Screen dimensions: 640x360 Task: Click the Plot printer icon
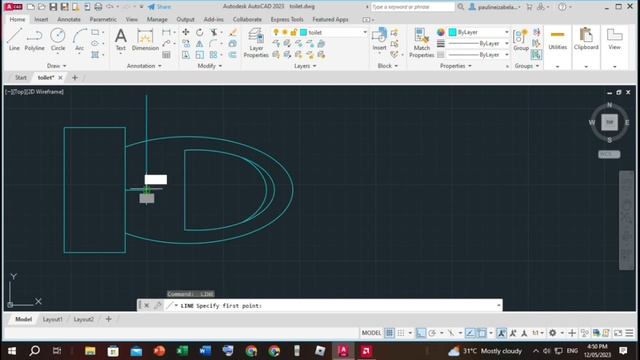pos(98,7)
